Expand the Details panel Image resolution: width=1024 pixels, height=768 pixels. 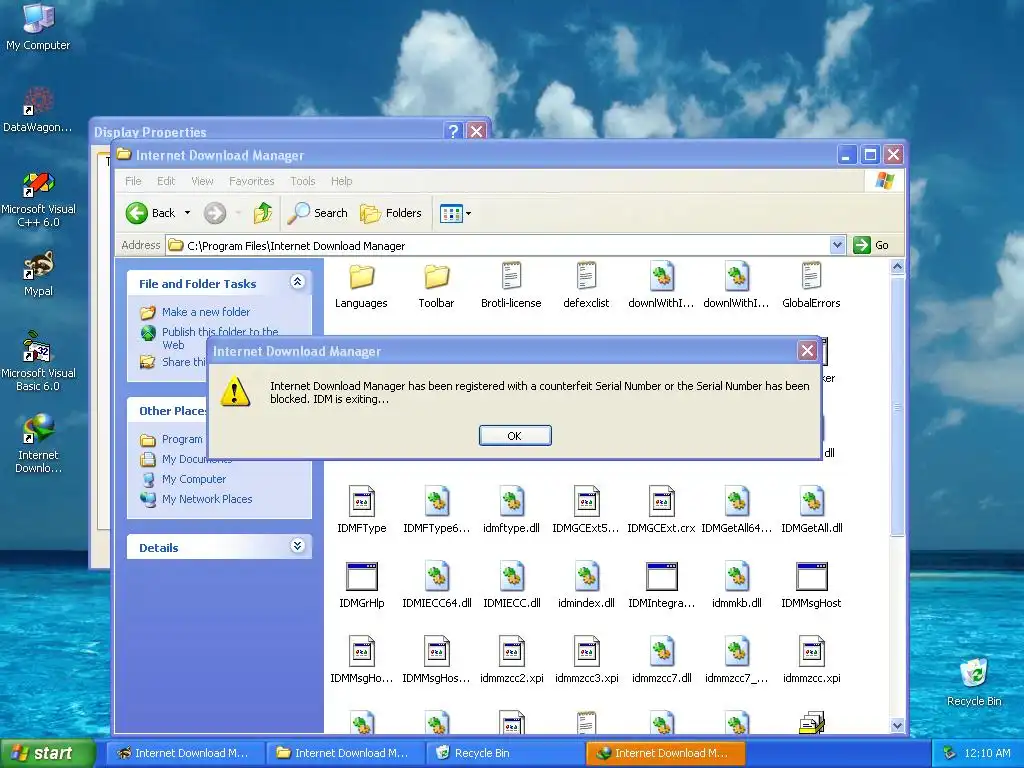pyautogui.click(x=297, y=546)
